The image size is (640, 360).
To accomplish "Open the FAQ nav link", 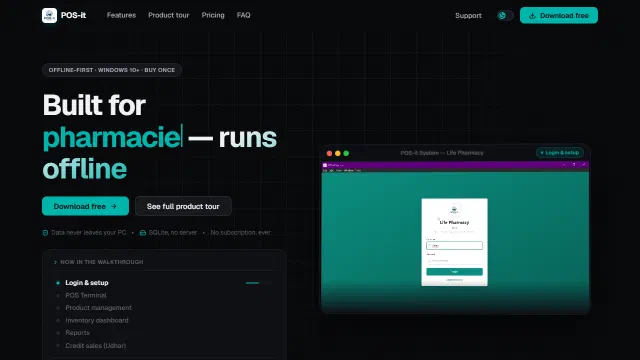I will pyautogui.click(x=243, y=15).
